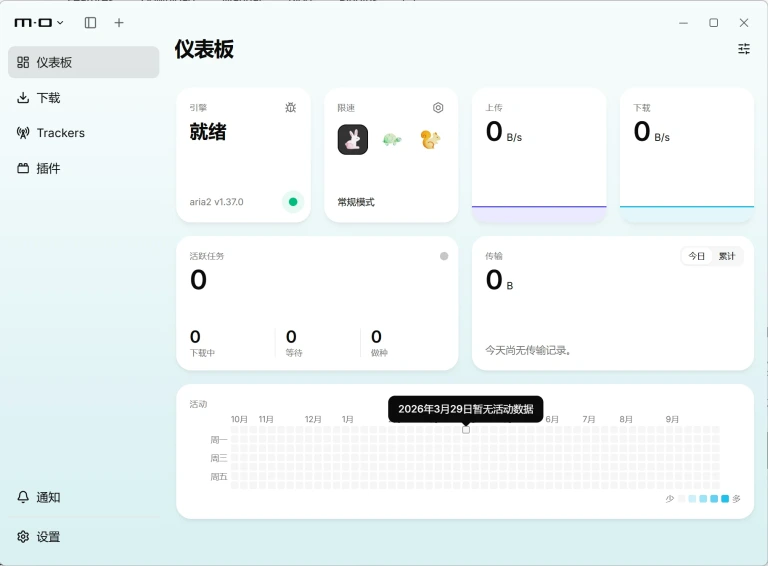Click the grey dot on active tasks card
Viewport: 768px width, 566px height.
click(444, 256)
